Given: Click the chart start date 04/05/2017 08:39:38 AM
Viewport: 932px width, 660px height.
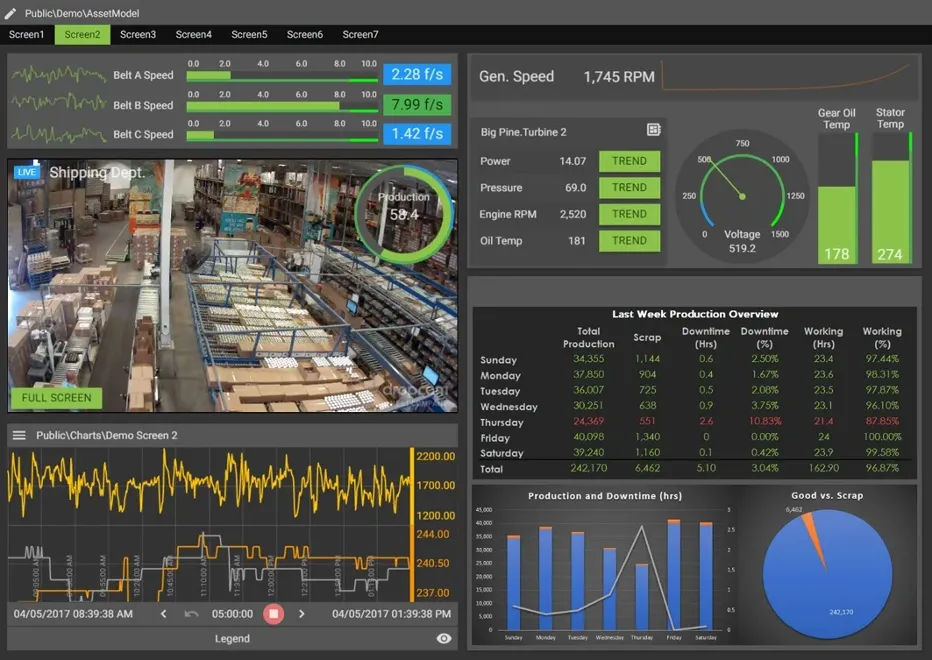Looking at the screenshot, I should pyautogui.click(x=73, y=613).
